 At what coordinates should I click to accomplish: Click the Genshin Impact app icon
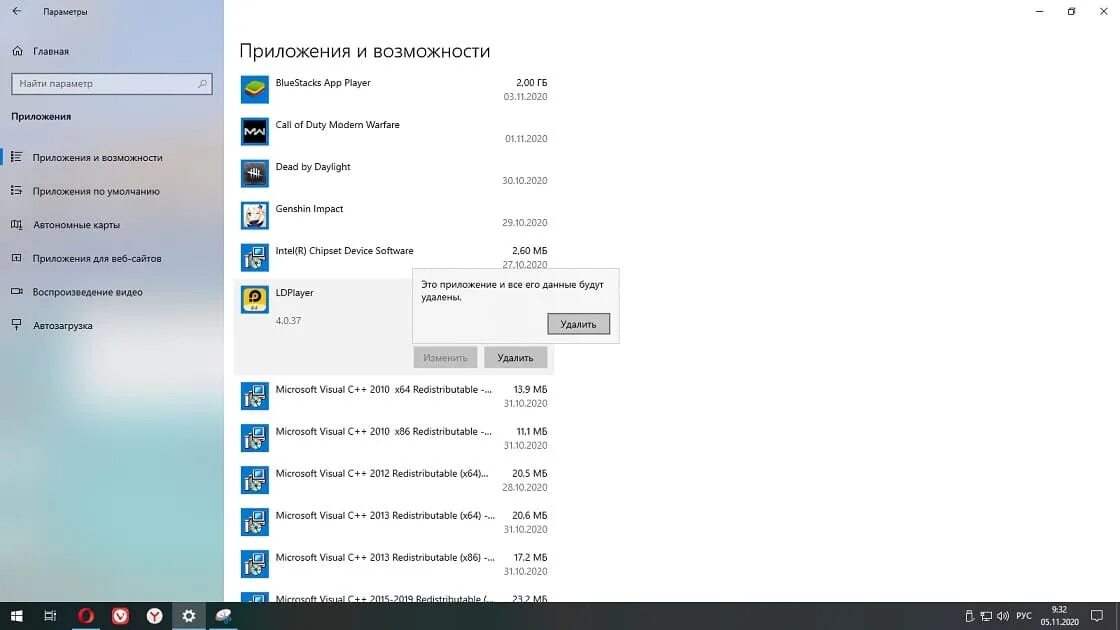click(x=254, y=216)
